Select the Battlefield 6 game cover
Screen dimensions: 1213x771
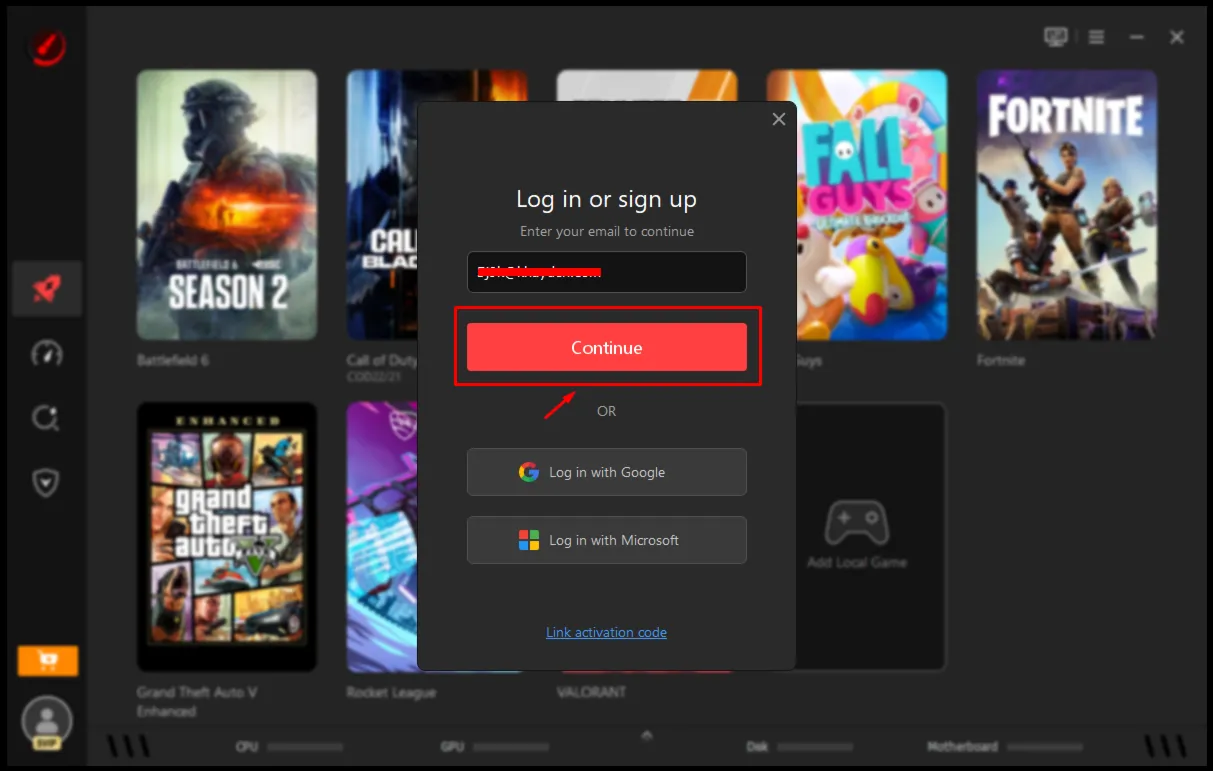(227, 205)
